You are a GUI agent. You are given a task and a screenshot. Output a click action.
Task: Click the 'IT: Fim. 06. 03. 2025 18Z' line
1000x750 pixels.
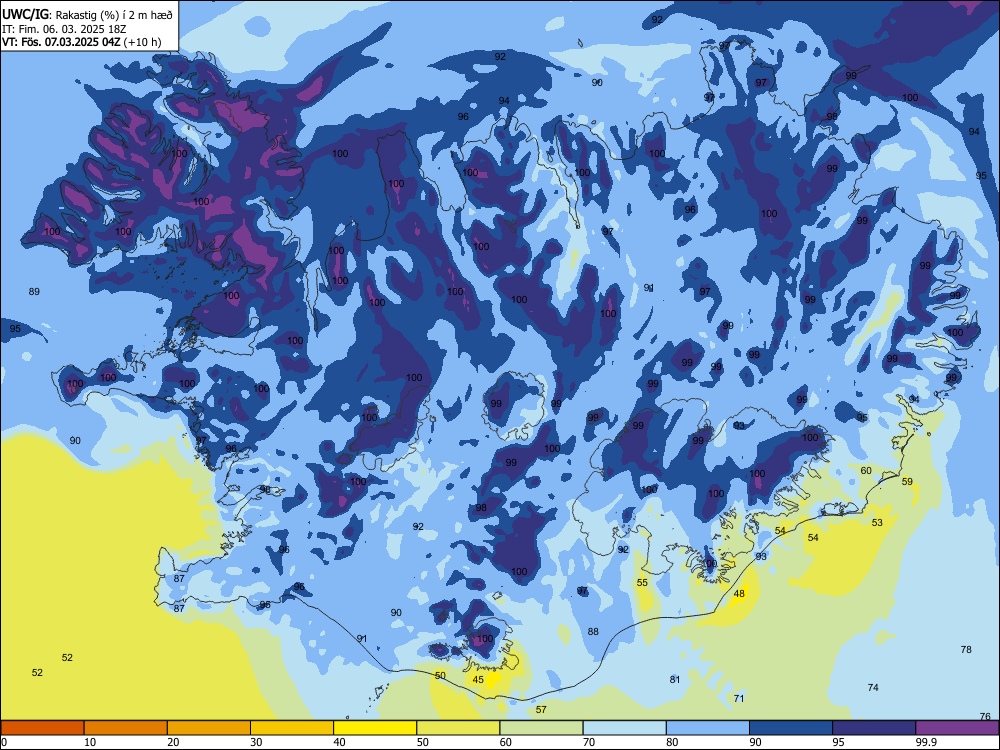(64, 29)
